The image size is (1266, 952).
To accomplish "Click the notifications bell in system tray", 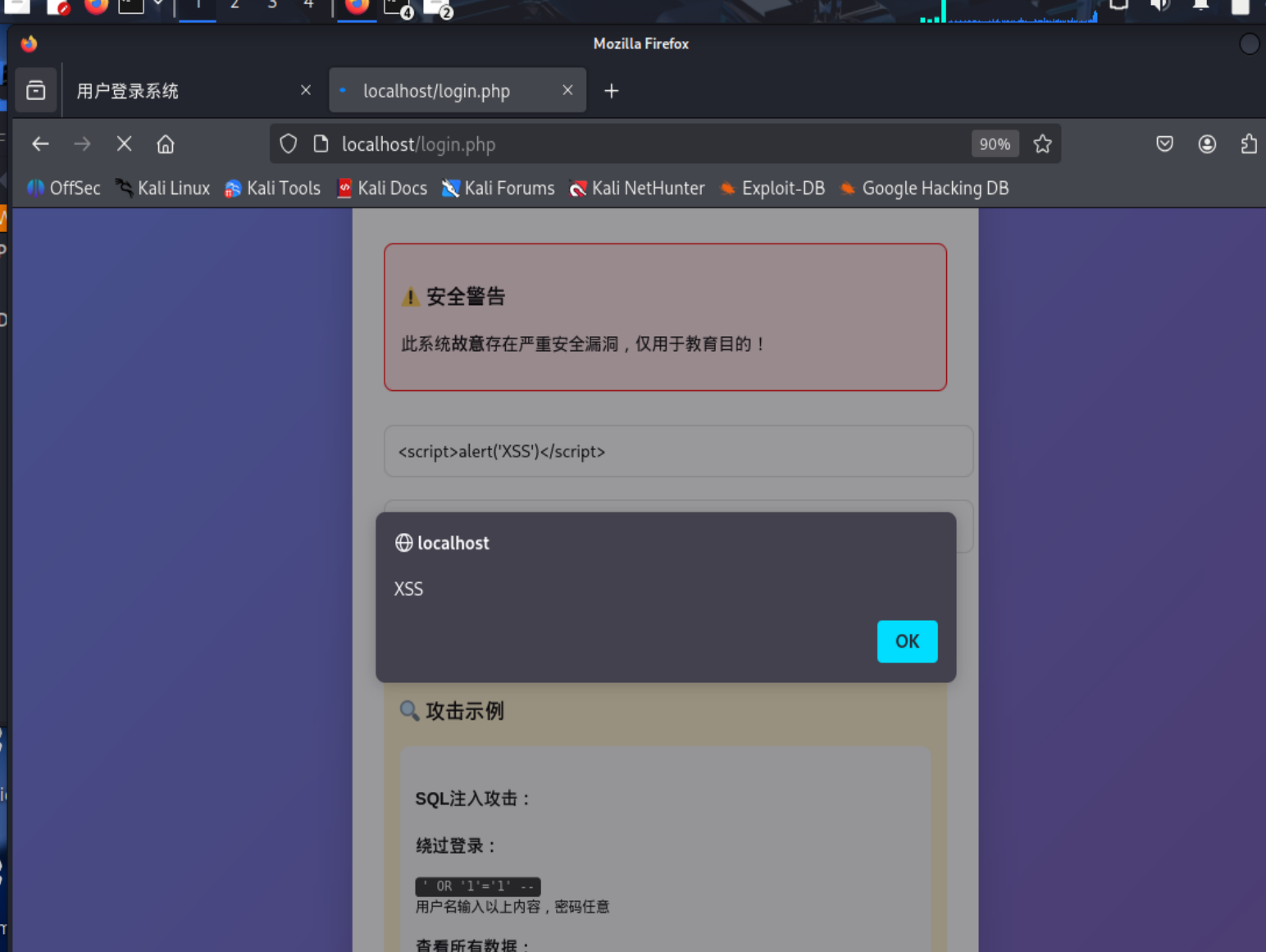I will [1200, 5].
